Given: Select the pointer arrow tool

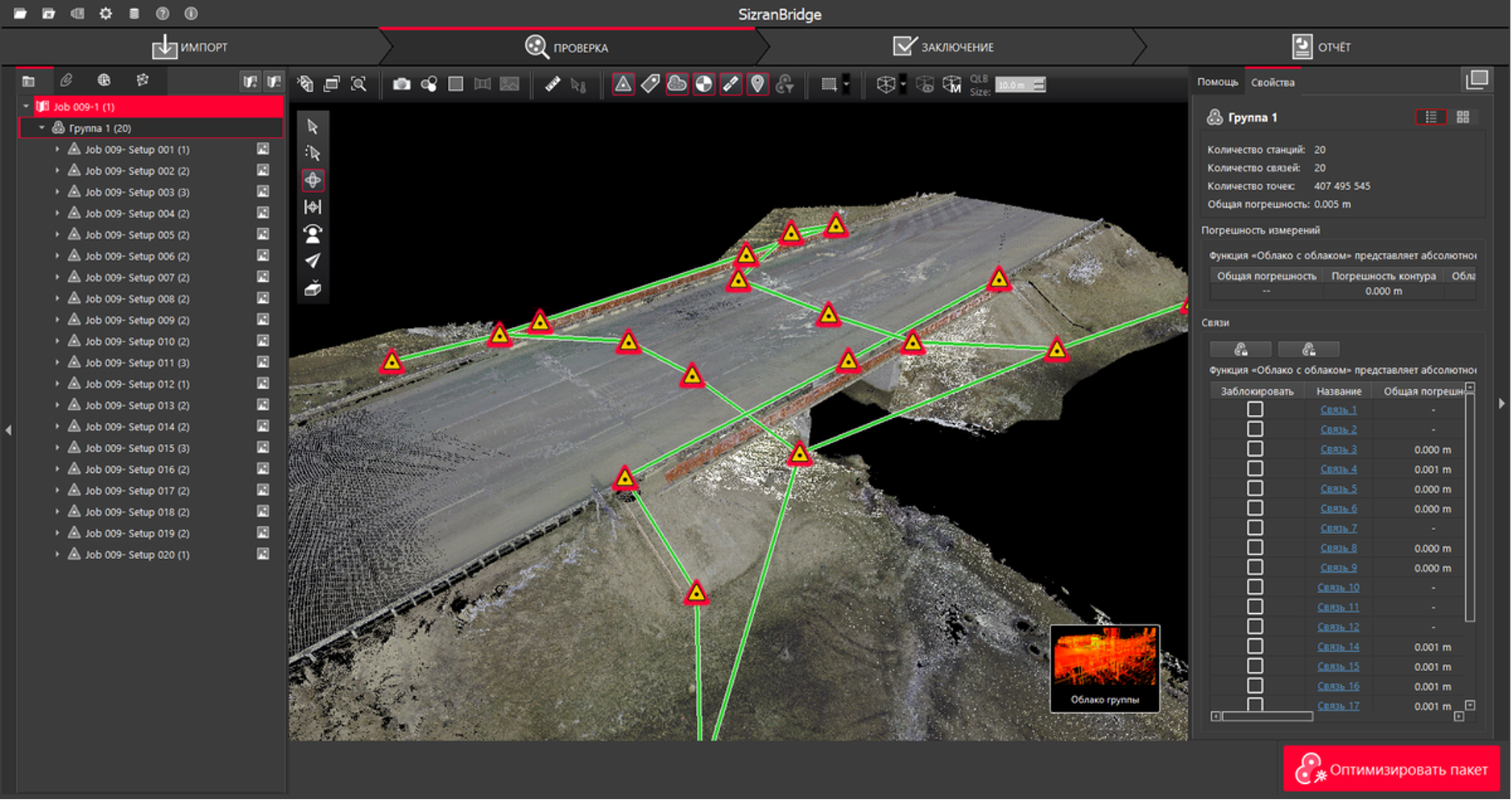Looking at the screenshot, I should [x=313, y=126].
